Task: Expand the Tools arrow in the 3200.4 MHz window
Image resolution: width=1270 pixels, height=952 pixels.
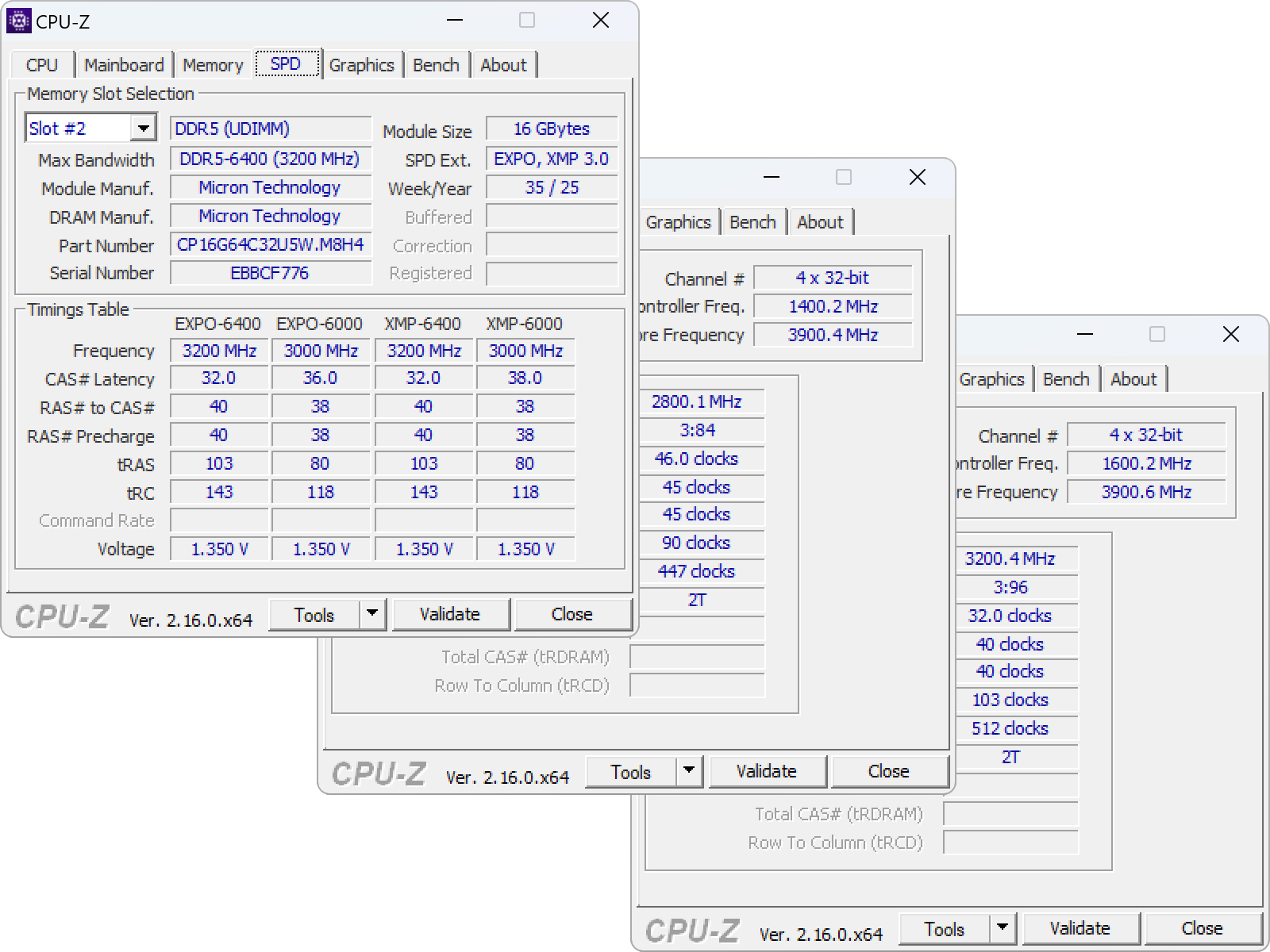Action: [1003, 928]
